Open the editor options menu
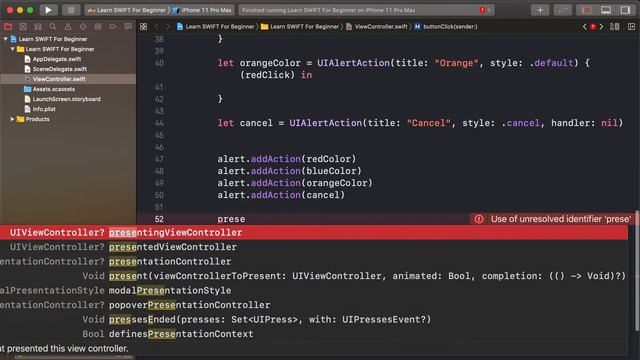 coord(615,27)
